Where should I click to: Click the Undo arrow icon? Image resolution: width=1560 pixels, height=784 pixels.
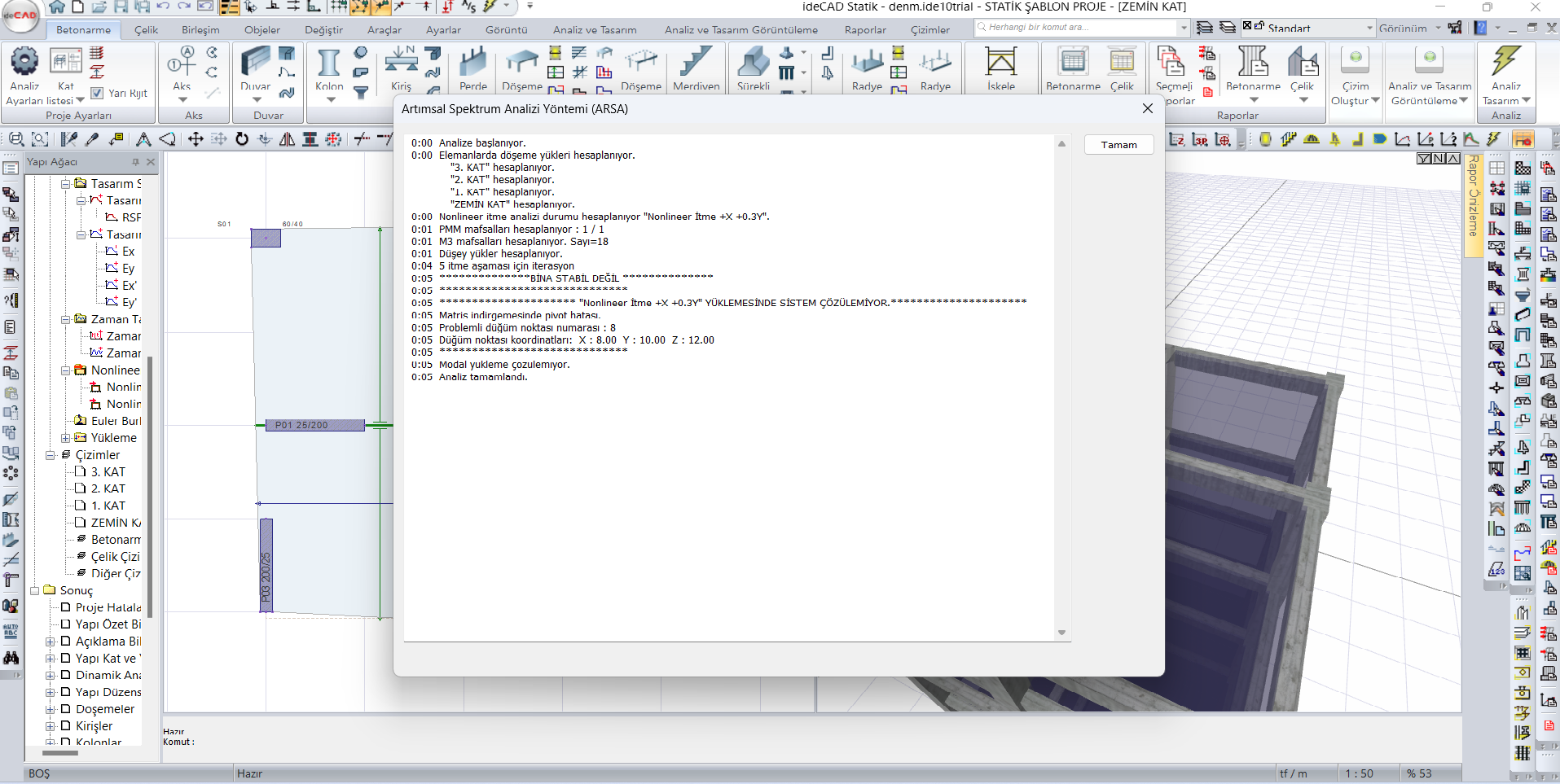pyautogui.click(x=163, y=7)
